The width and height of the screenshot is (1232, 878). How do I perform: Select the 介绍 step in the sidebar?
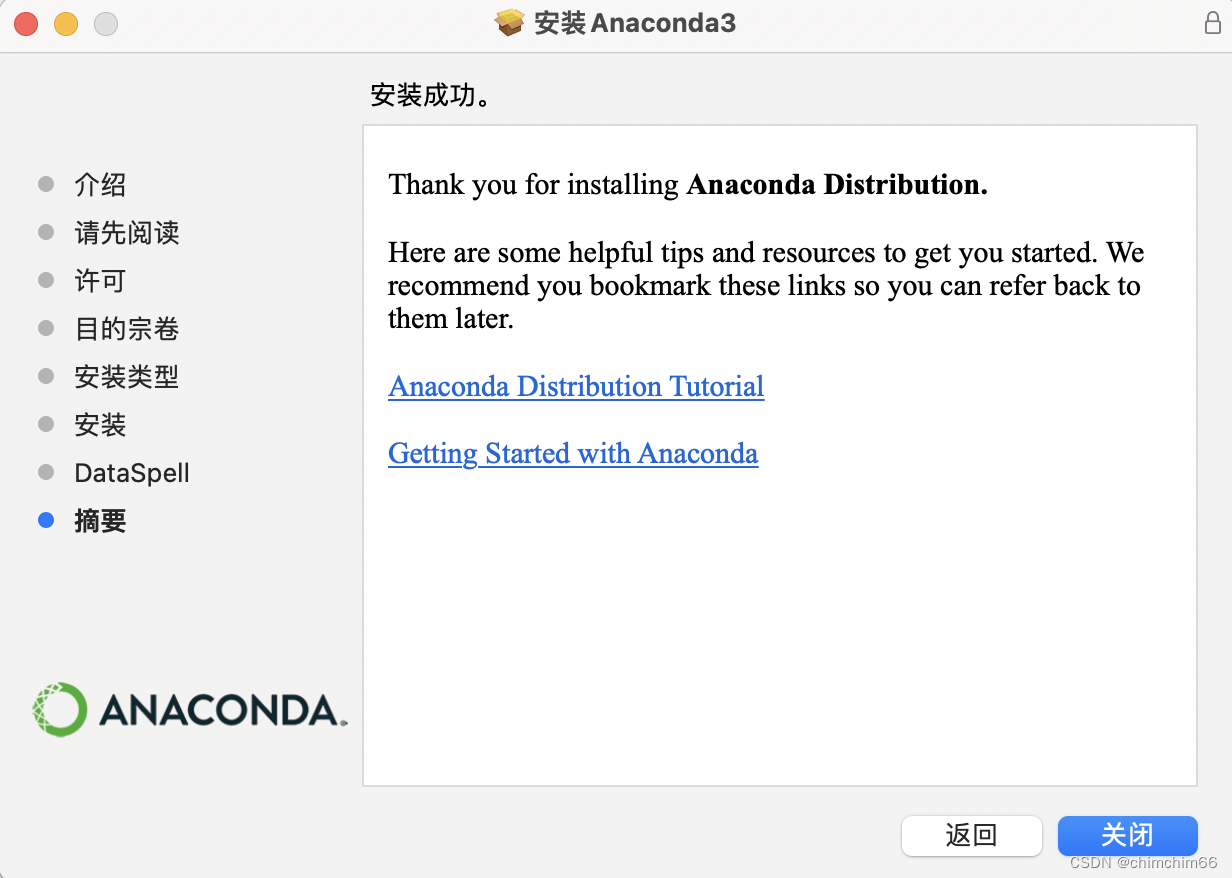pos(99,184)
